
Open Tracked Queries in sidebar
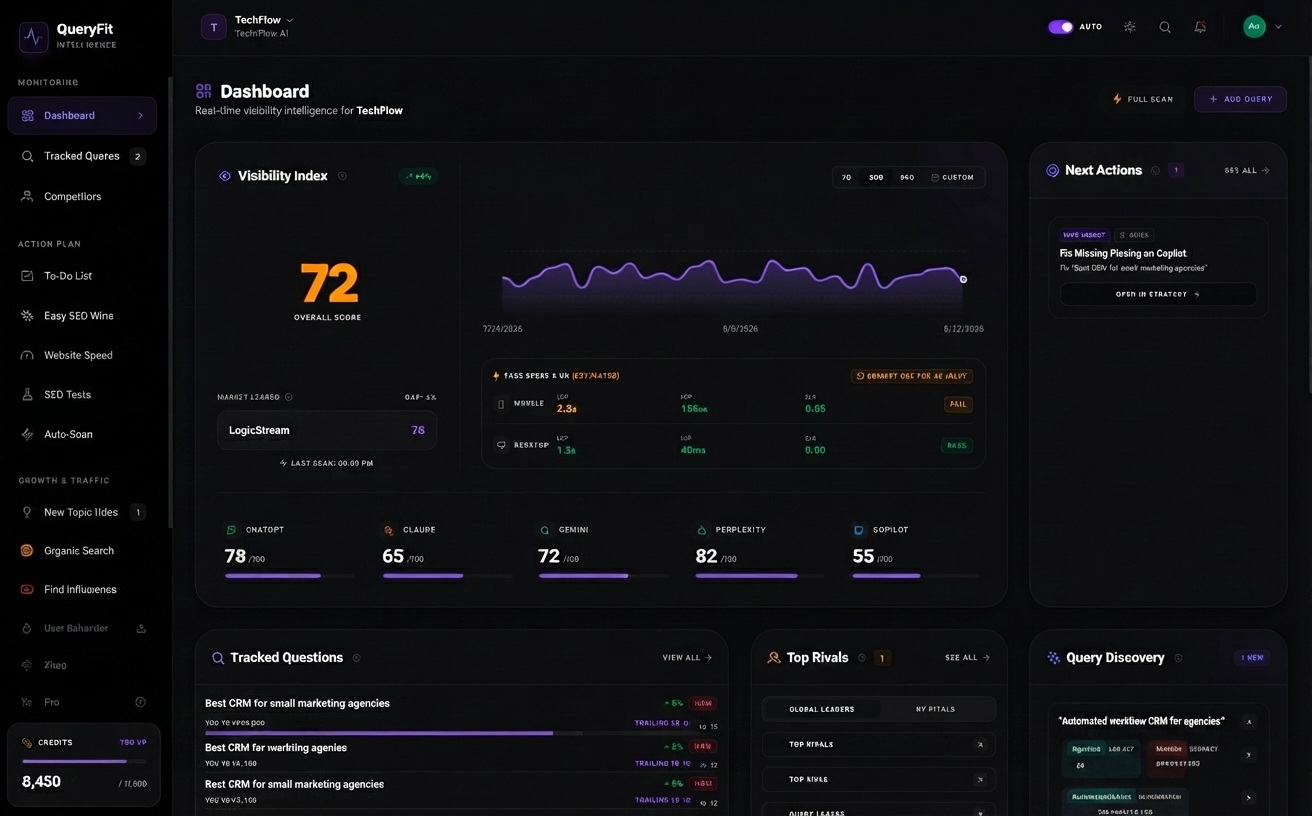[82, 156]
